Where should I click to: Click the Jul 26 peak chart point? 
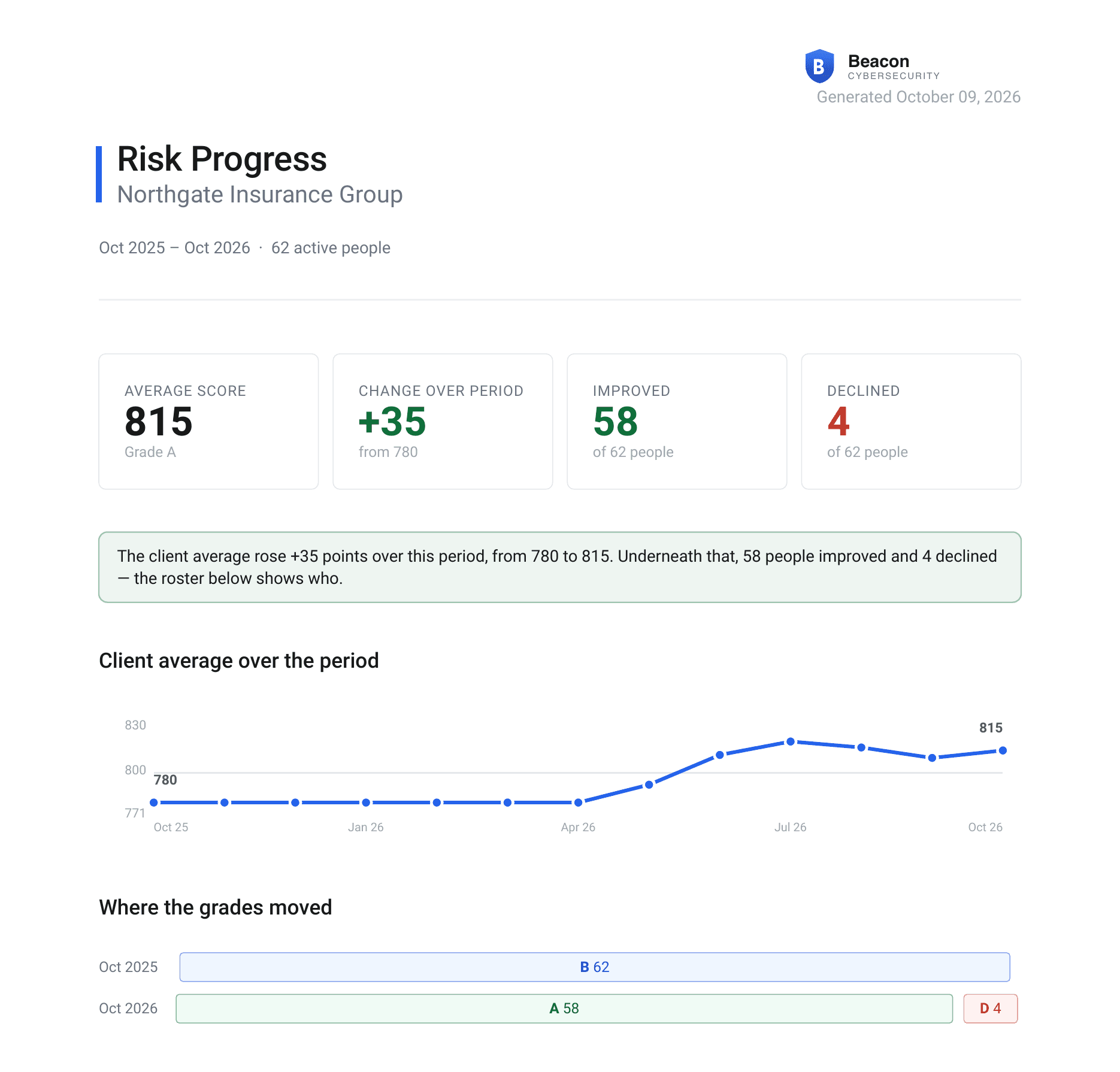click(x=791, y=741)
